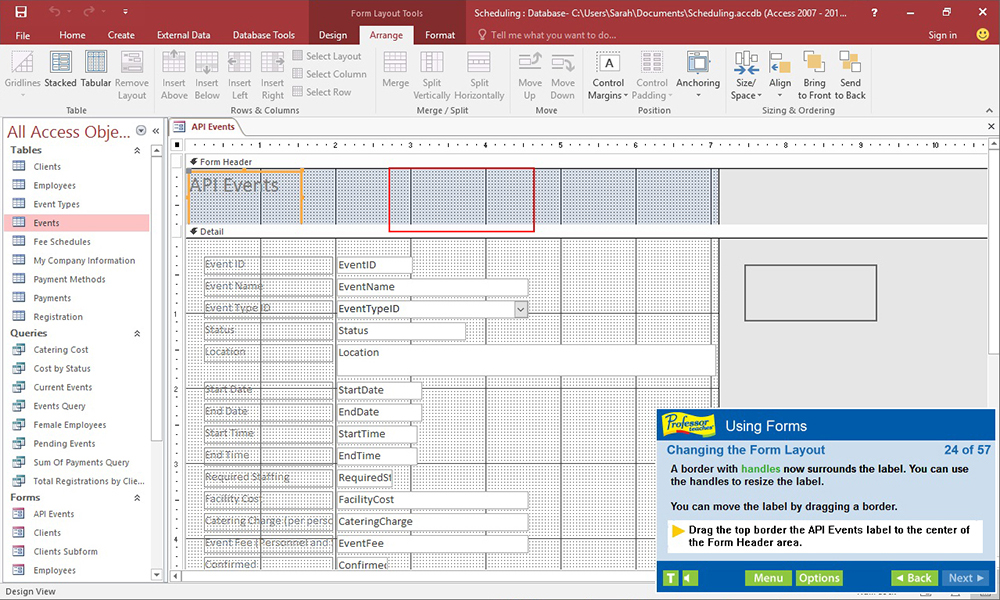Click the Merge cells icon
1000x600 pixels.
click(395, 62)
